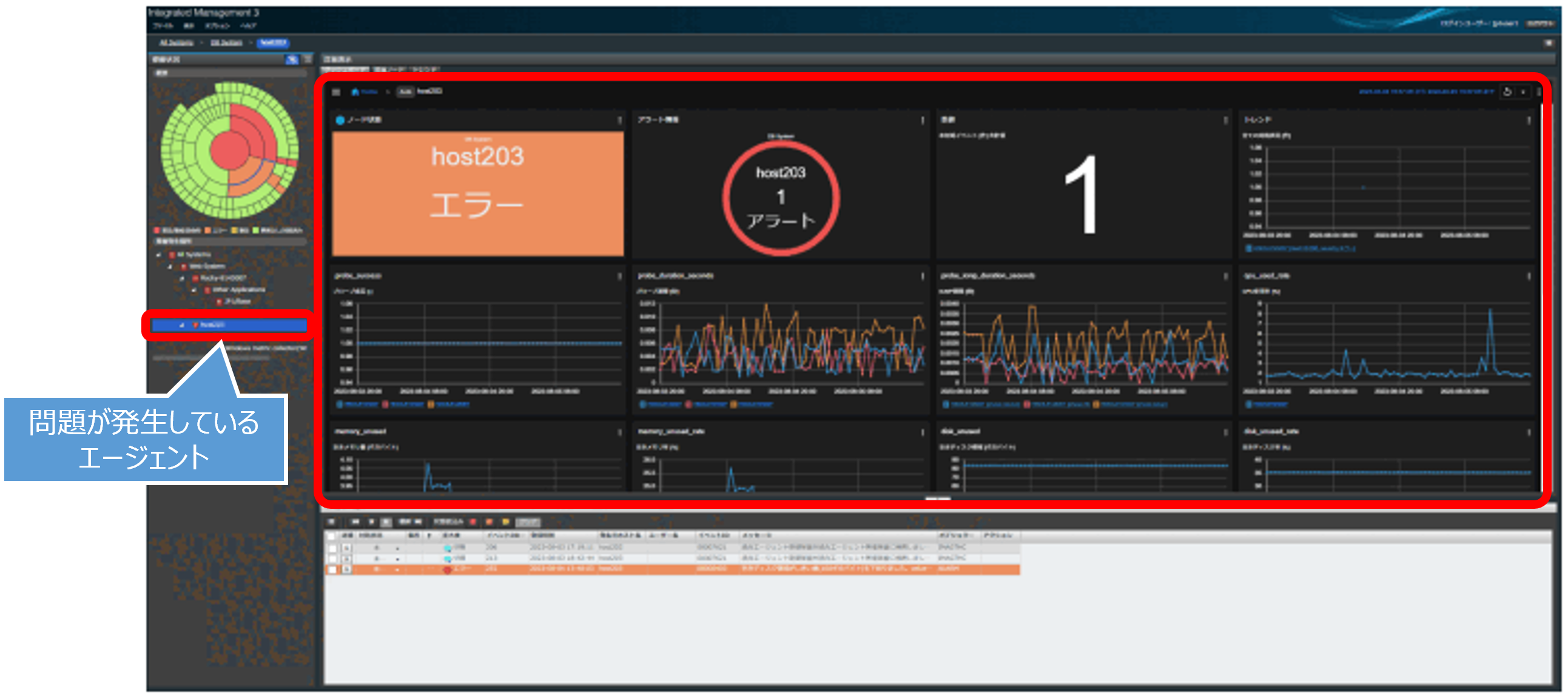The width and height of the screenshot is (1568, 698).
Task: Switch to the related nodes tab
Action: pos(388,69)
